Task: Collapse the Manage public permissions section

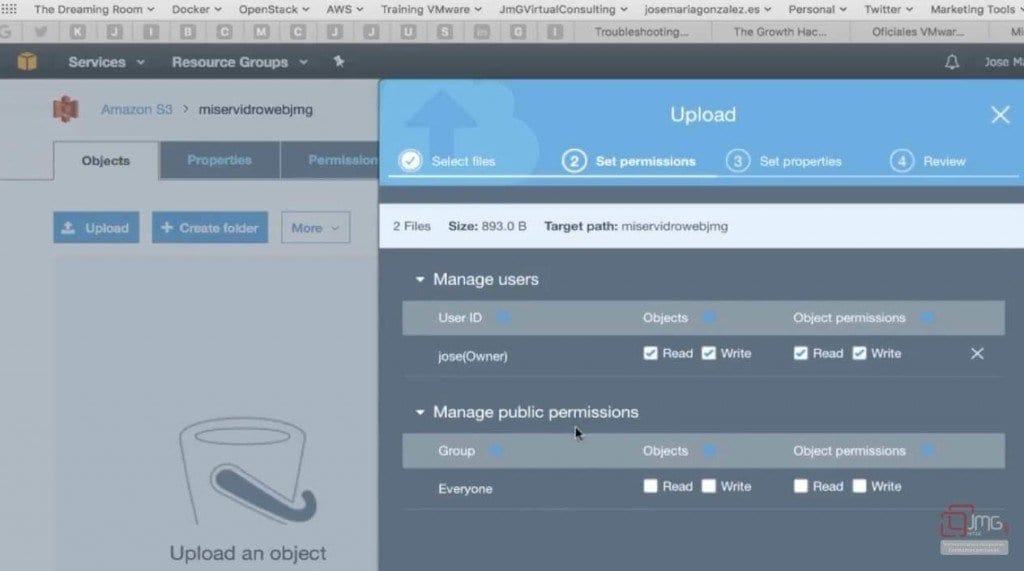Action: click(x=420, y=412)
